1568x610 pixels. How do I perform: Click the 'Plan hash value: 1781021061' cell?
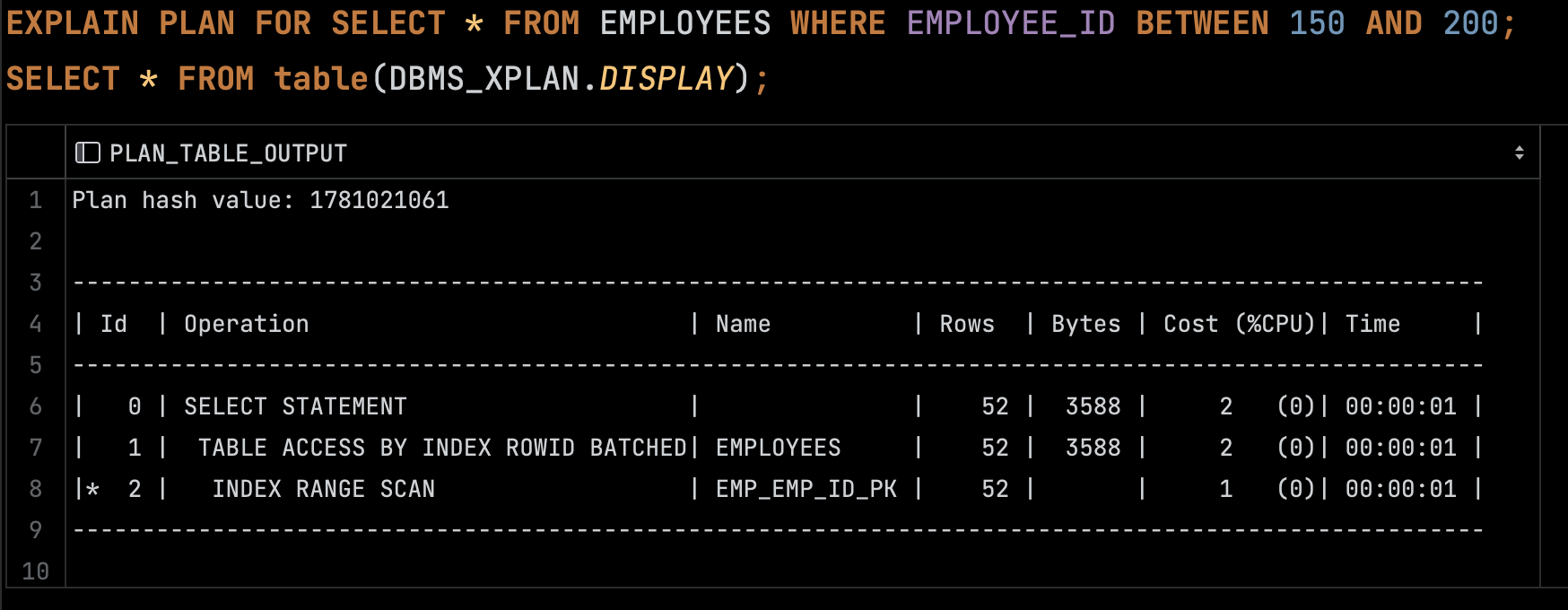click(803, 200)
